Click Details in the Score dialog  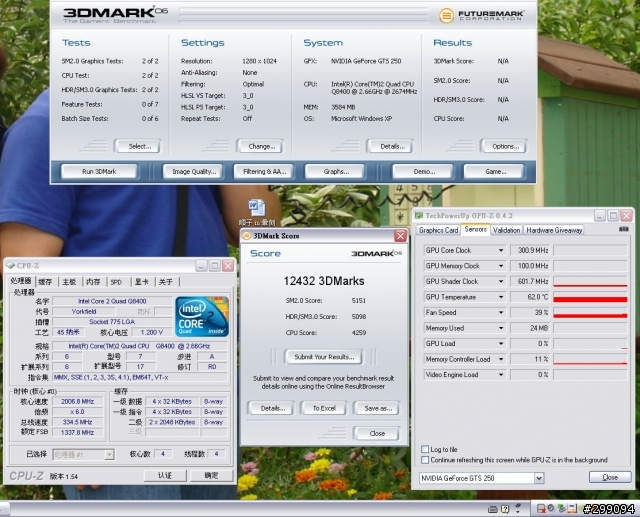coord(272,408)
